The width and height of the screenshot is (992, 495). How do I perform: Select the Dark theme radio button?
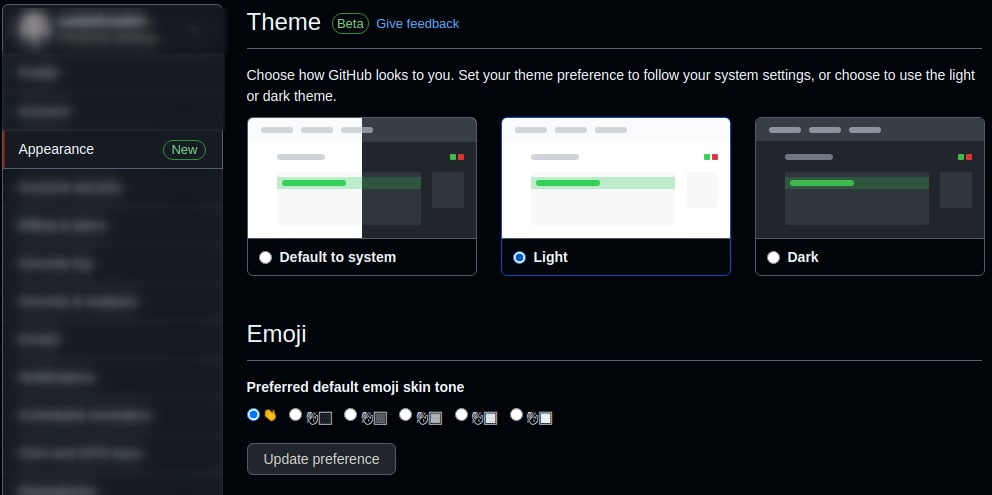[x=773, y=258]
